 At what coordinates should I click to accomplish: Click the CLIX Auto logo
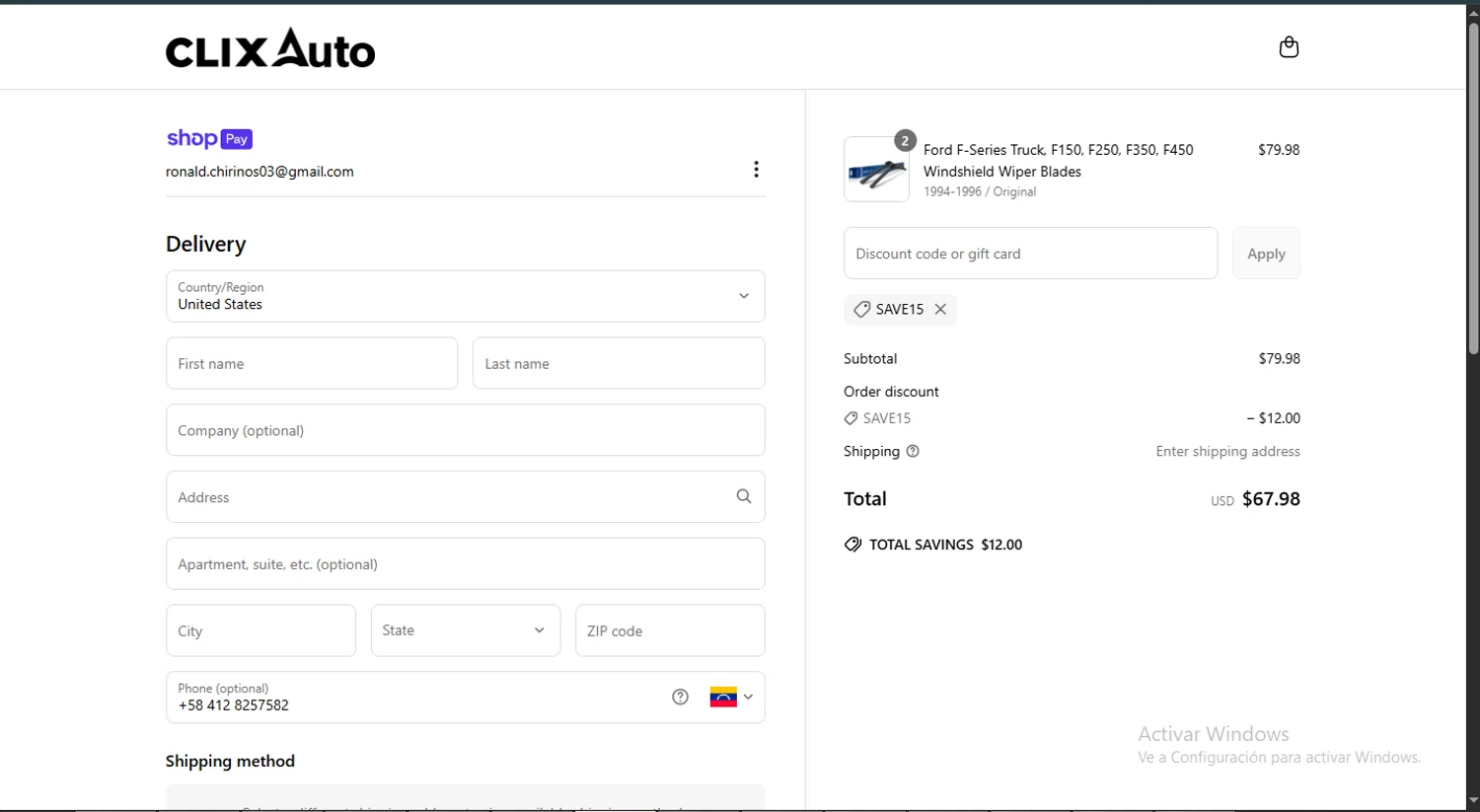[270, 48]
